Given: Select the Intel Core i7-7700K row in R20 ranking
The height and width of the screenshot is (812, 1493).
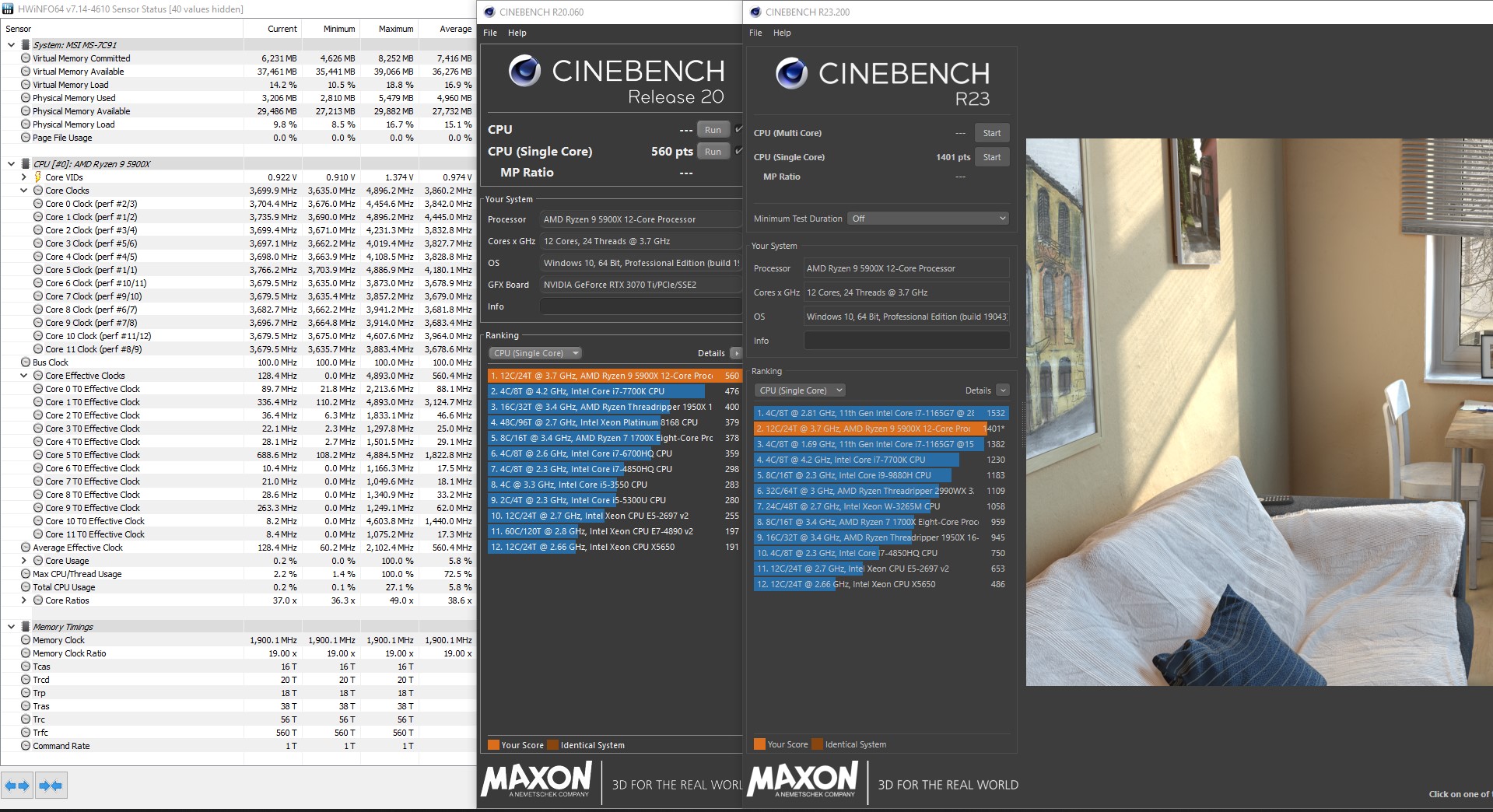Looking at the screenshot, I should point(615,391).
